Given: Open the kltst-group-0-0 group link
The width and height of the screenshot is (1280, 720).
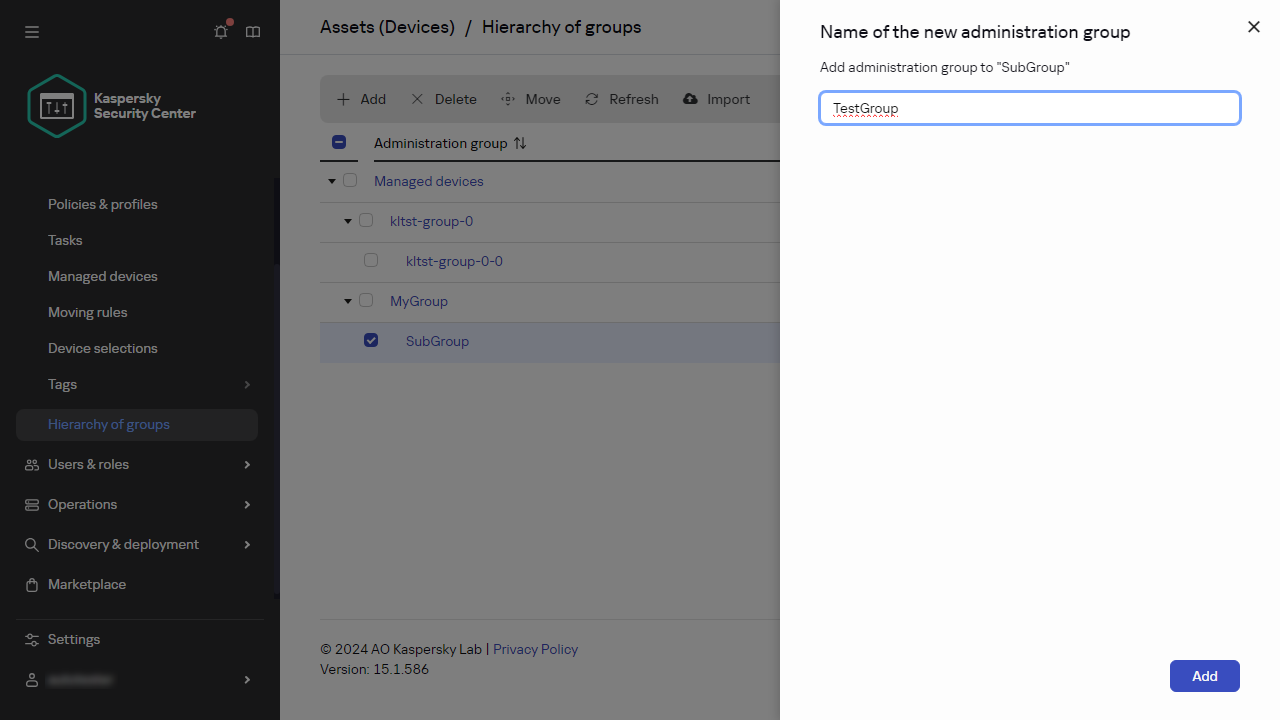Looking at the screenshot, I should point(455,261).
